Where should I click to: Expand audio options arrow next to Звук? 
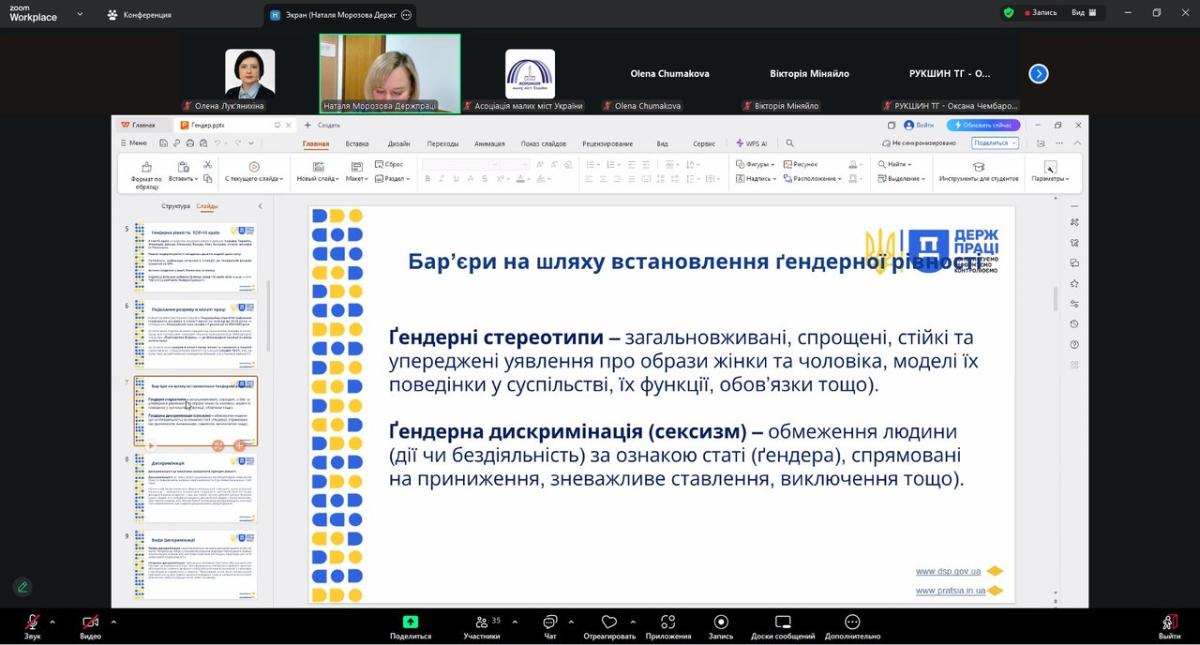pyautogui.click(x=52, y=621)
